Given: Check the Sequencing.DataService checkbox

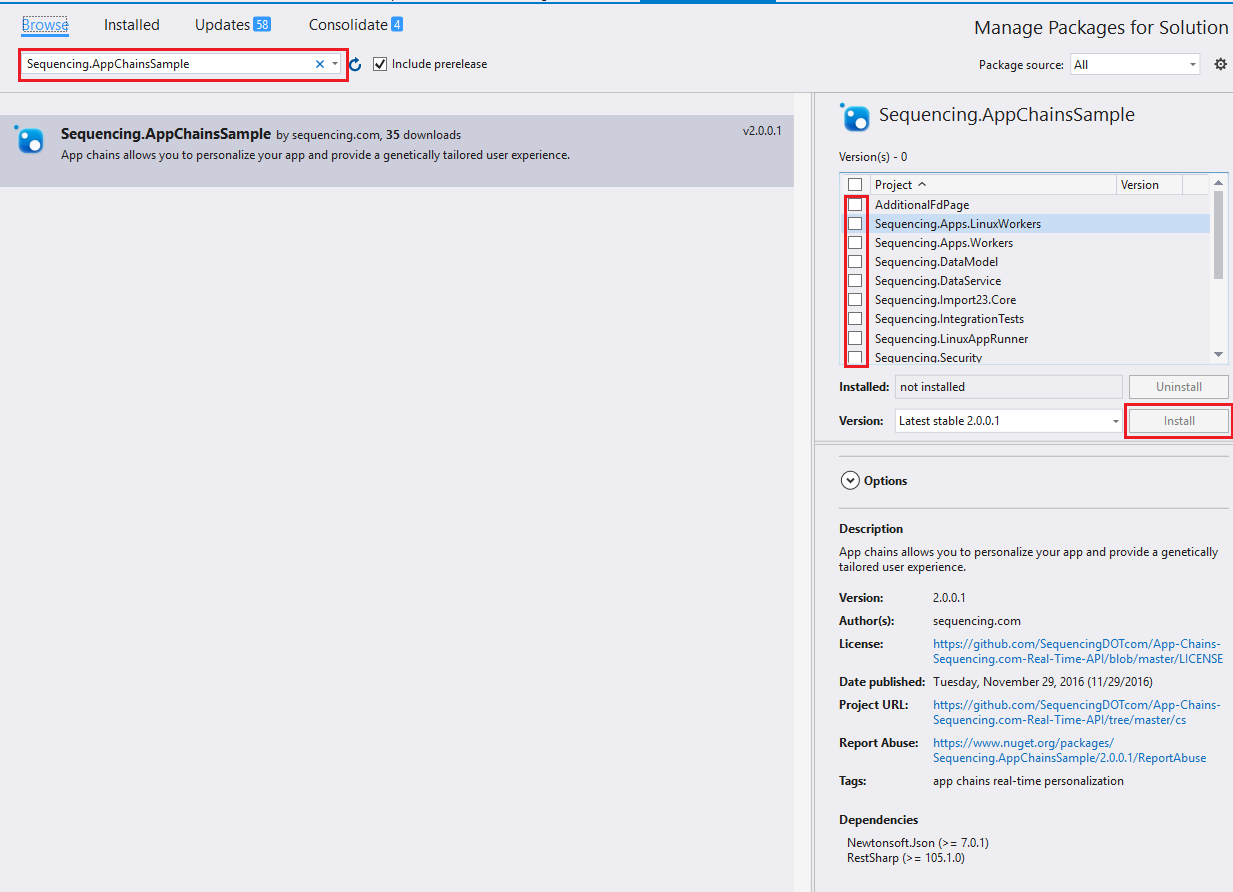Looking at the screenshot, I should pos(855,281).
